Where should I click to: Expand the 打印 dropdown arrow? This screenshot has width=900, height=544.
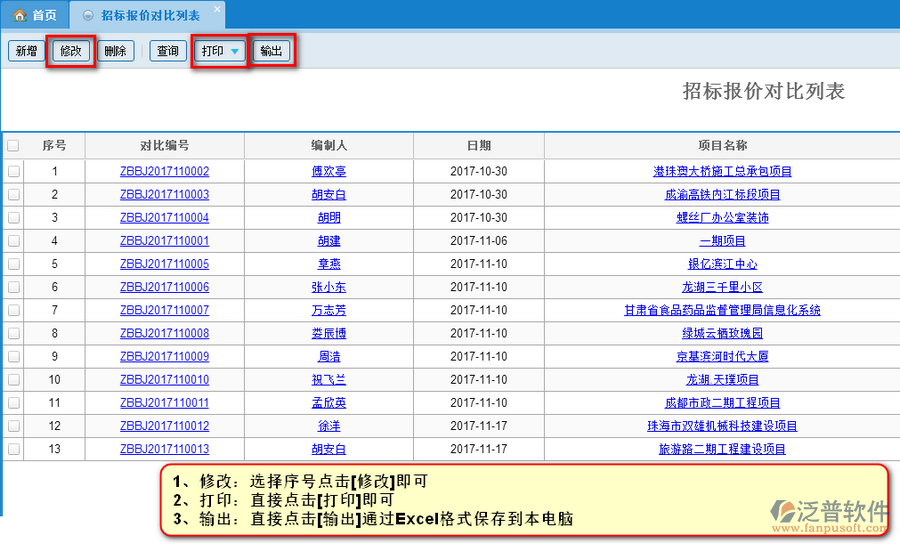235,51
